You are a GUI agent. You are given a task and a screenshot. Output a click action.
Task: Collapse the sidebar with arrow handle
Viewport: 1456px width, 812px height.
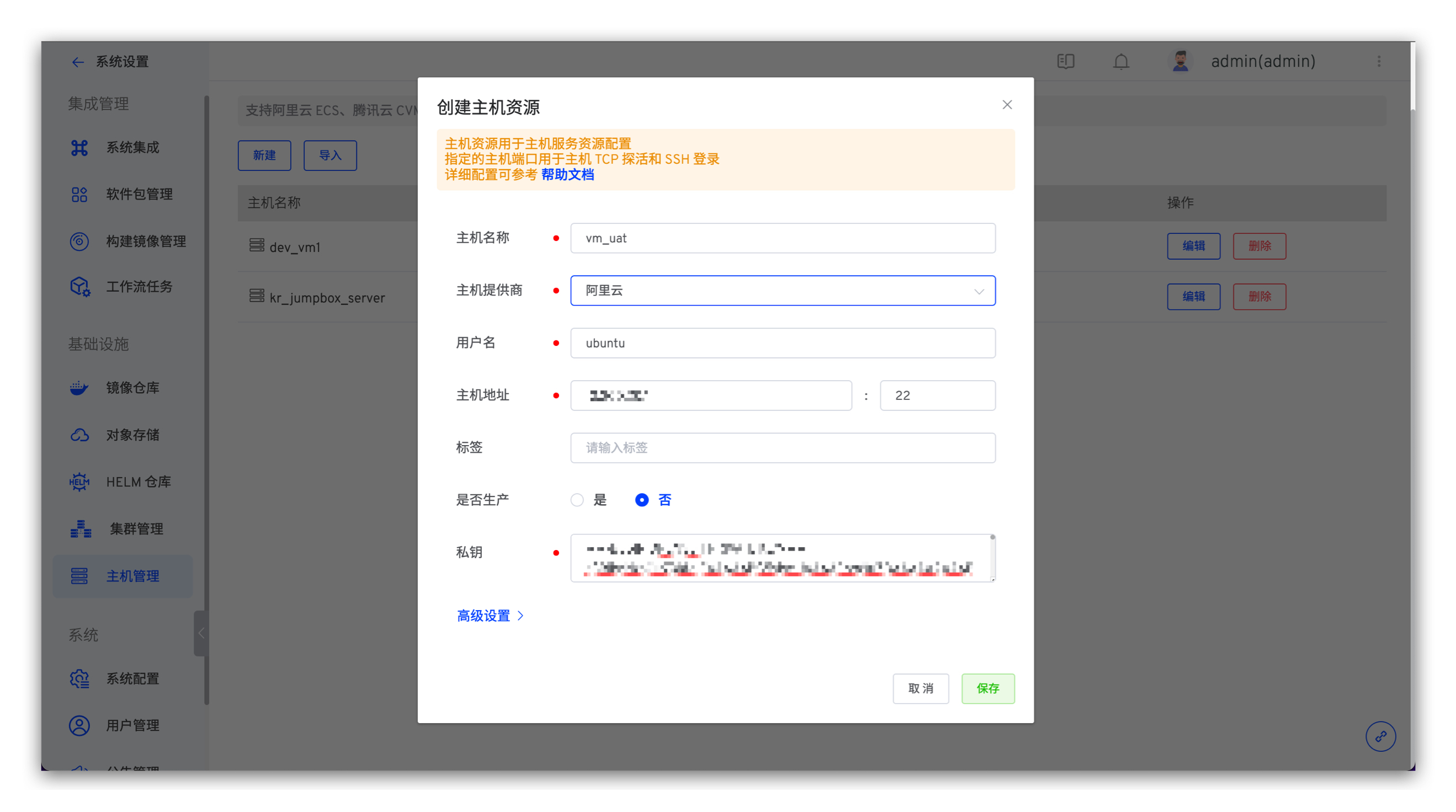pos(201,633)
